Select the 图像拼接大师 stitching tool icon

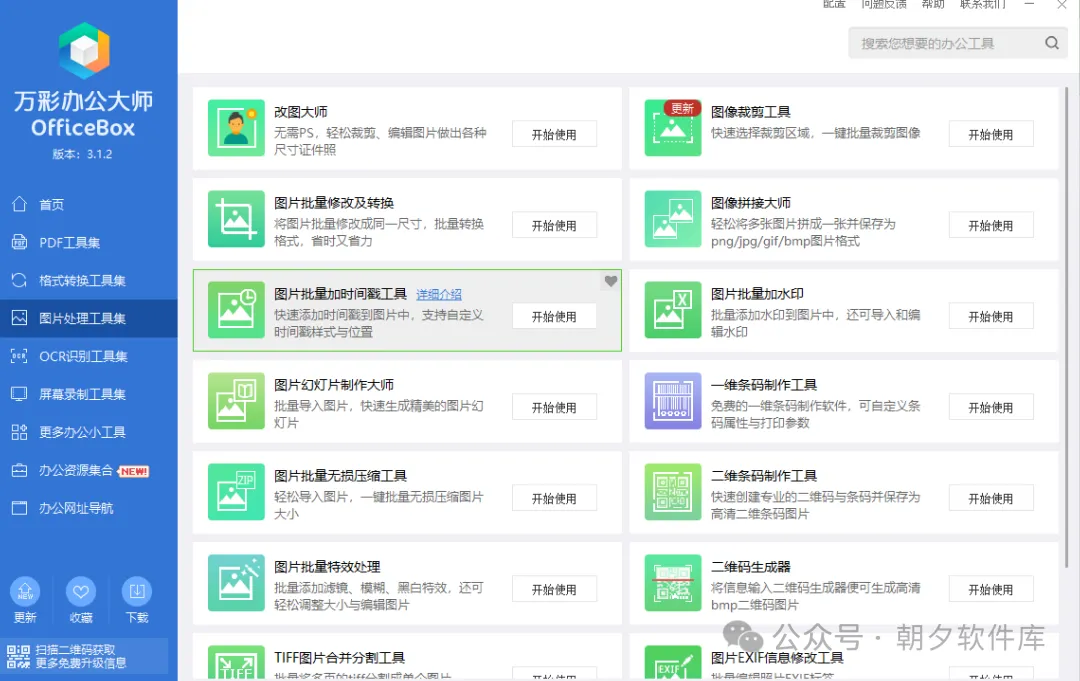(x=672, y=219)
